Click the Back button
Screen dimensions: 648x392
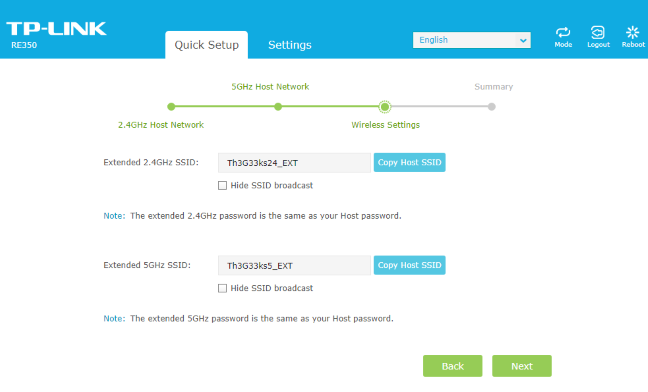coord(453,366)
